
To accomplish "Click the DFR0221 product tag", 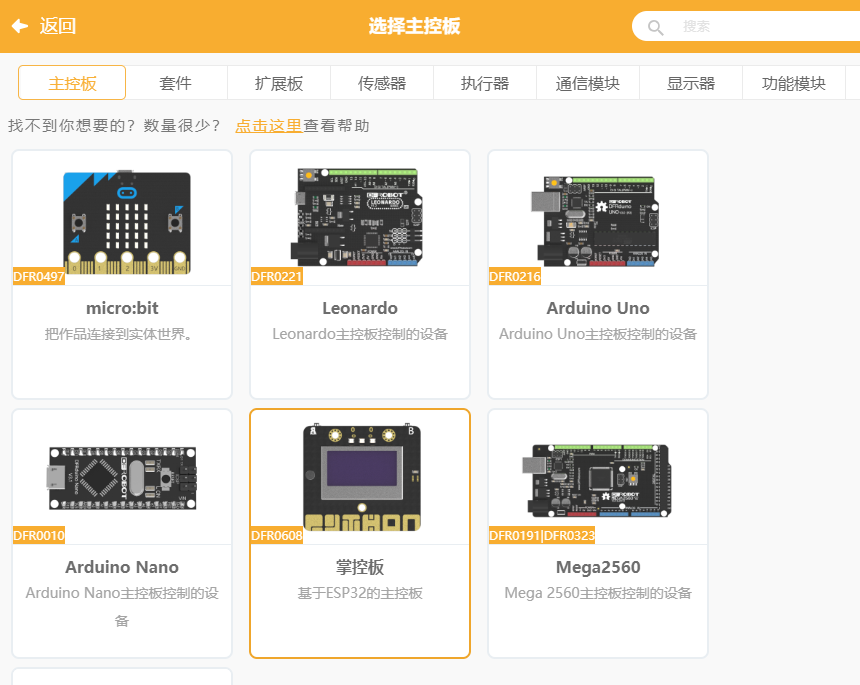I will (276, 276).
